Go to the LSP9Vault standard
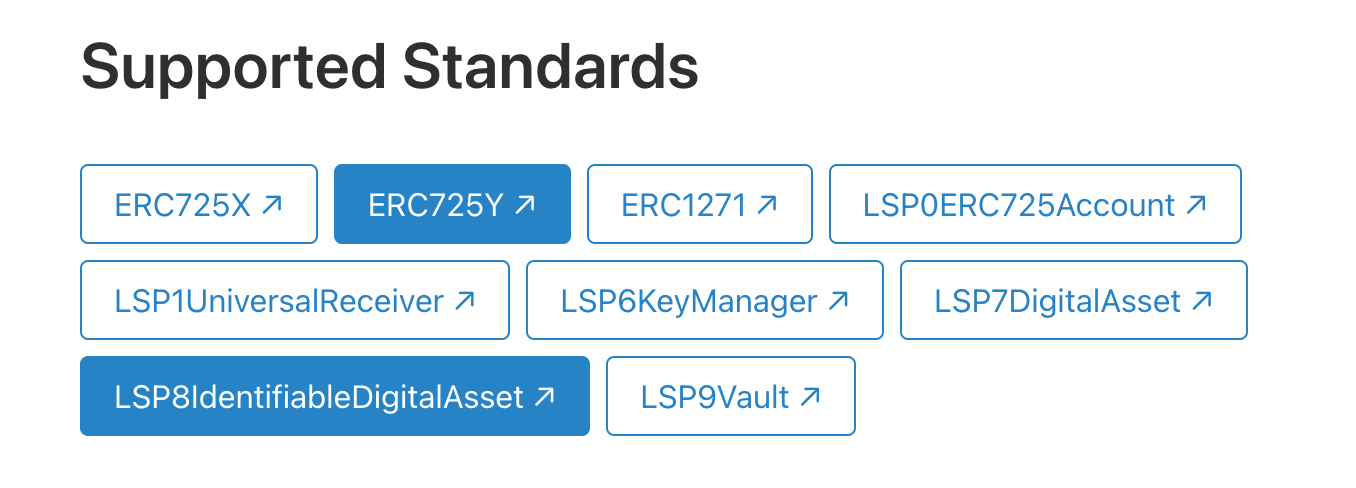The height and width of the screenshot is (488, 1356). 715,397
